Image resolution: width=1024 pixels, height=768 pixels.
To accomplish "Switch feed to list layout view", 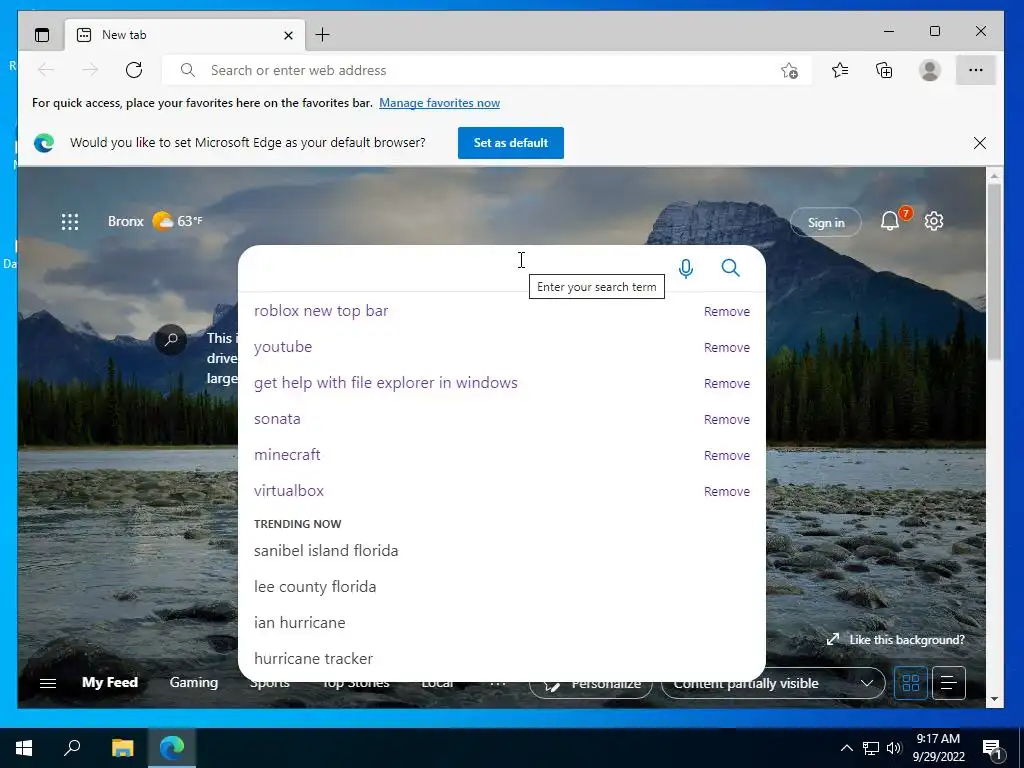I will coord(949,683).
